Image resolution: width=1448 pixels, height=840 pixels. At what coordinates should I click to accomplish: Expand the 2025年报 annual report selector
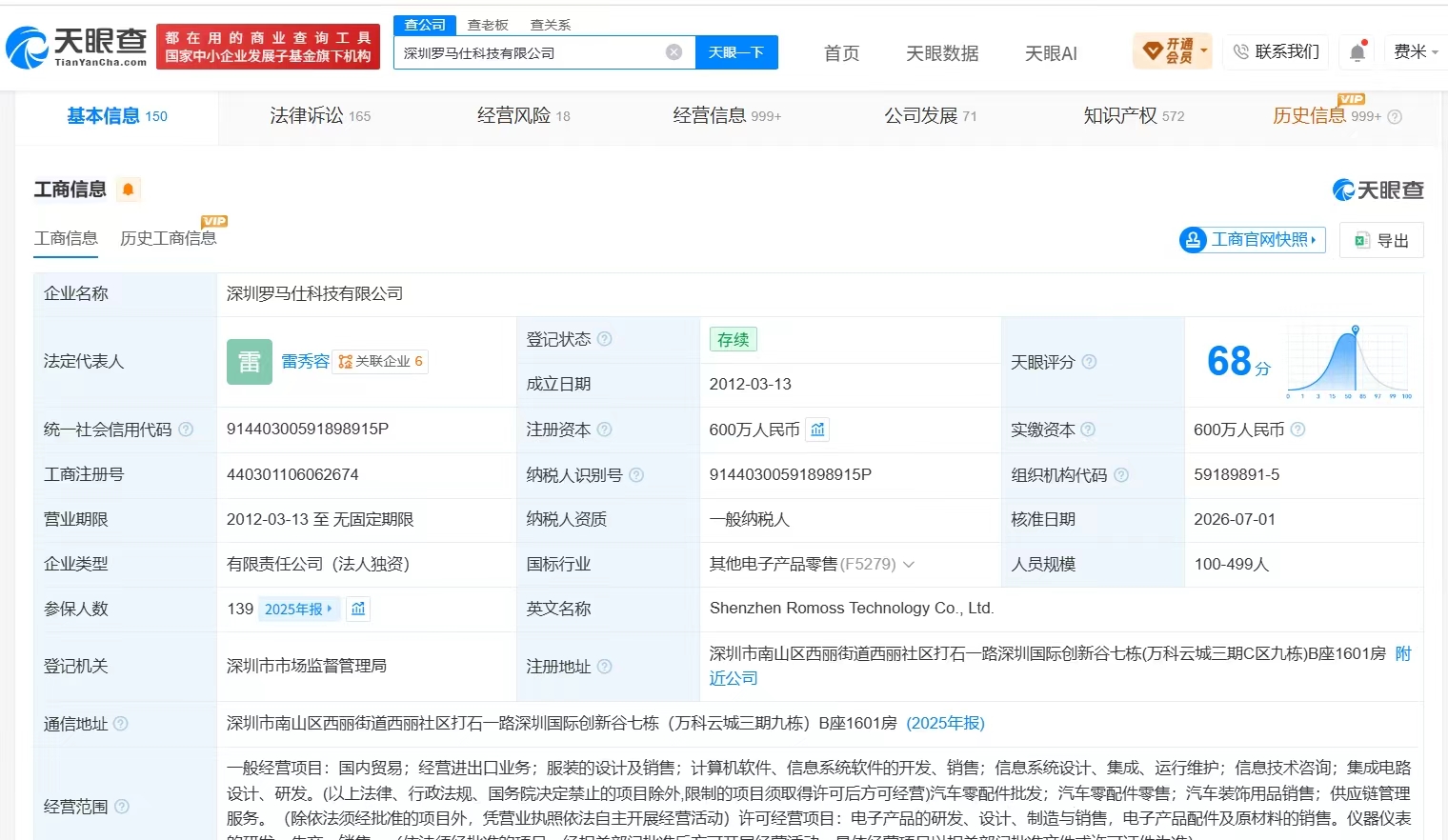[x=298, y=609]
